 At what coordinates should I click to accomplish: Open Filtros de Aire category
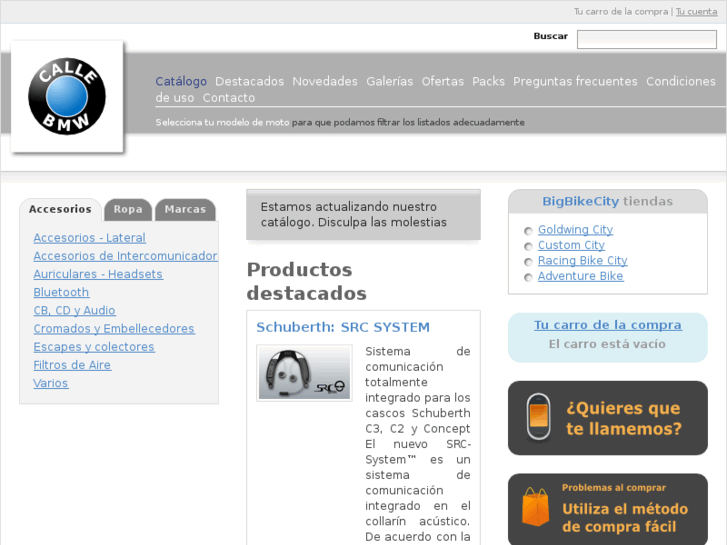tap(72, 365)
